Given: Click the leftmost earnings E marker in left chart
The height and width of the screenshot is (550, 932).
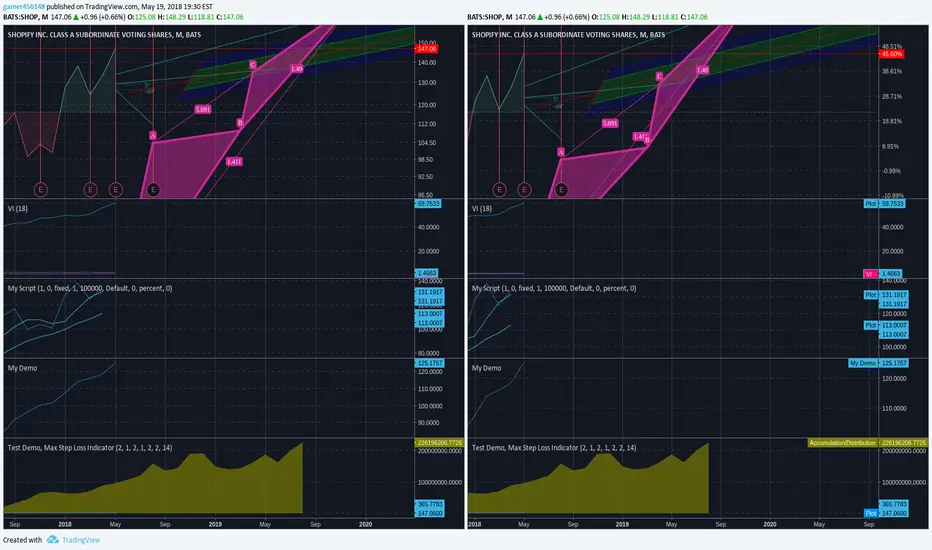Looking at the screenshot, I should (x=40, y=190).
